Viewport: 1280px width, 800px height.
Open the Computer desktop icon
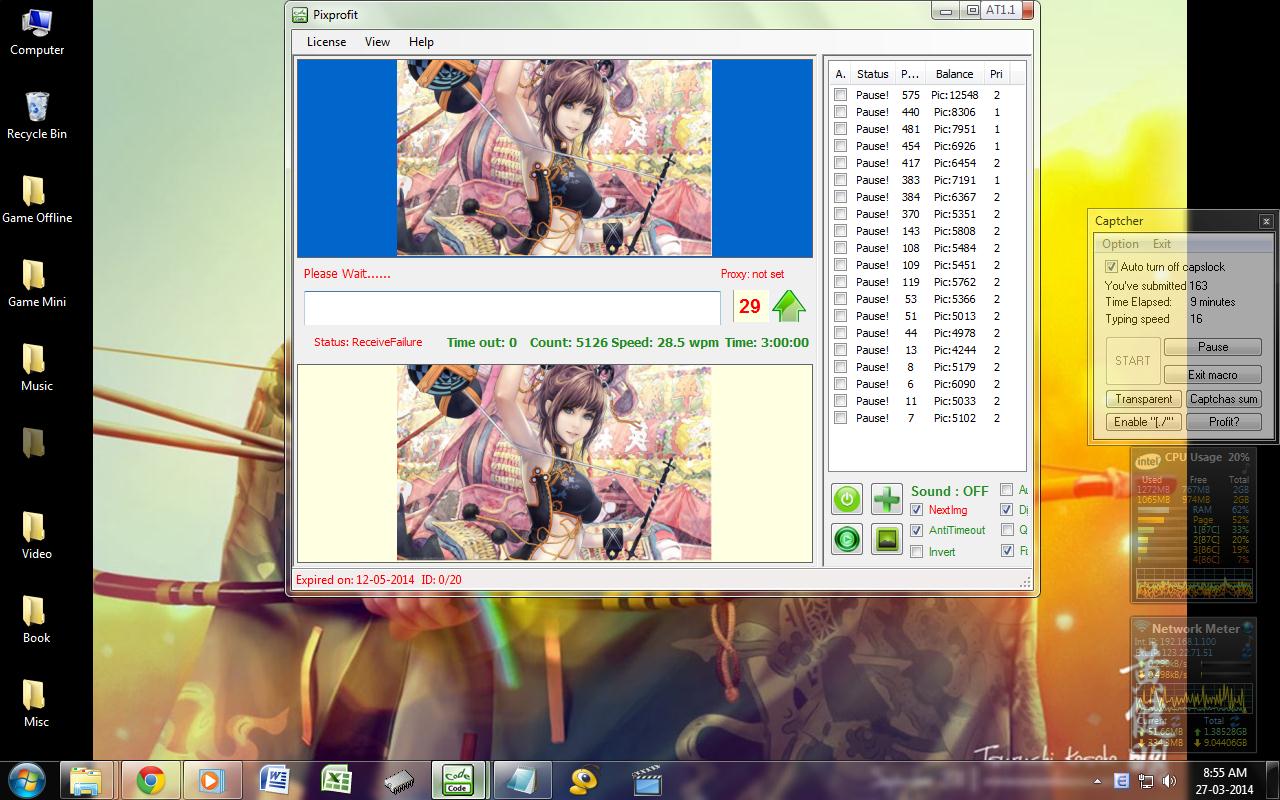[x=37, y=31]
